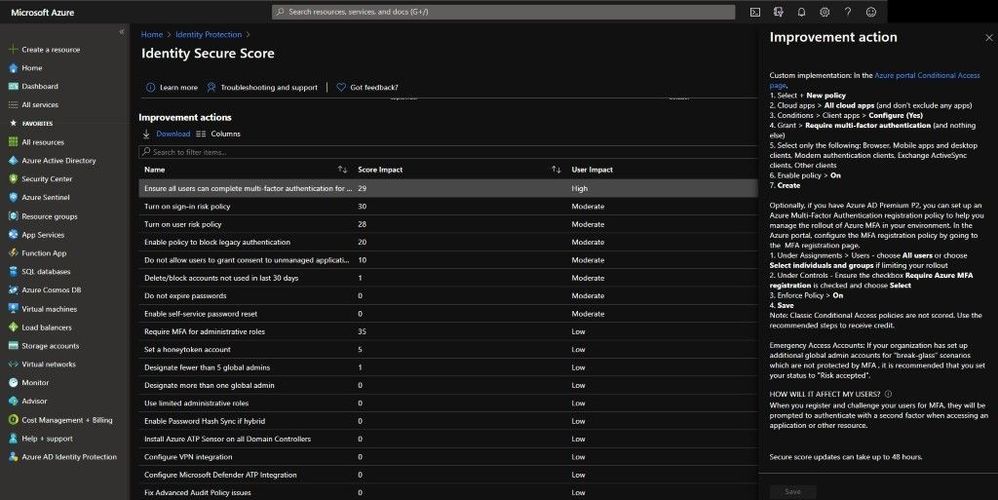998x500 pixels.
Task: Click the Home icon in sidebar
Action: [13, 67]
